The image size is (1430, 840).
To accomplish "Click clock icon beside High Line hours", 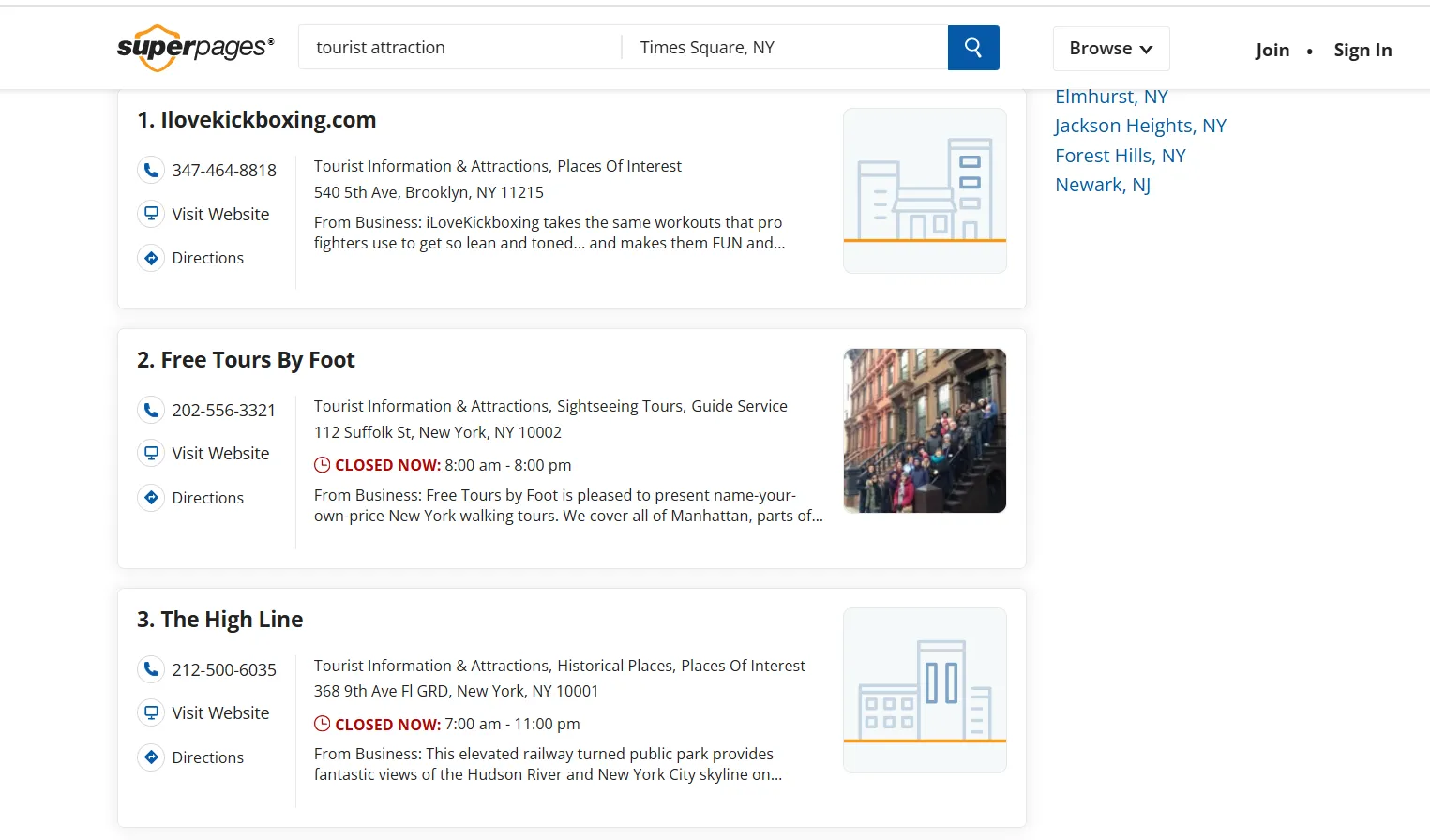I will click(322, 724).
